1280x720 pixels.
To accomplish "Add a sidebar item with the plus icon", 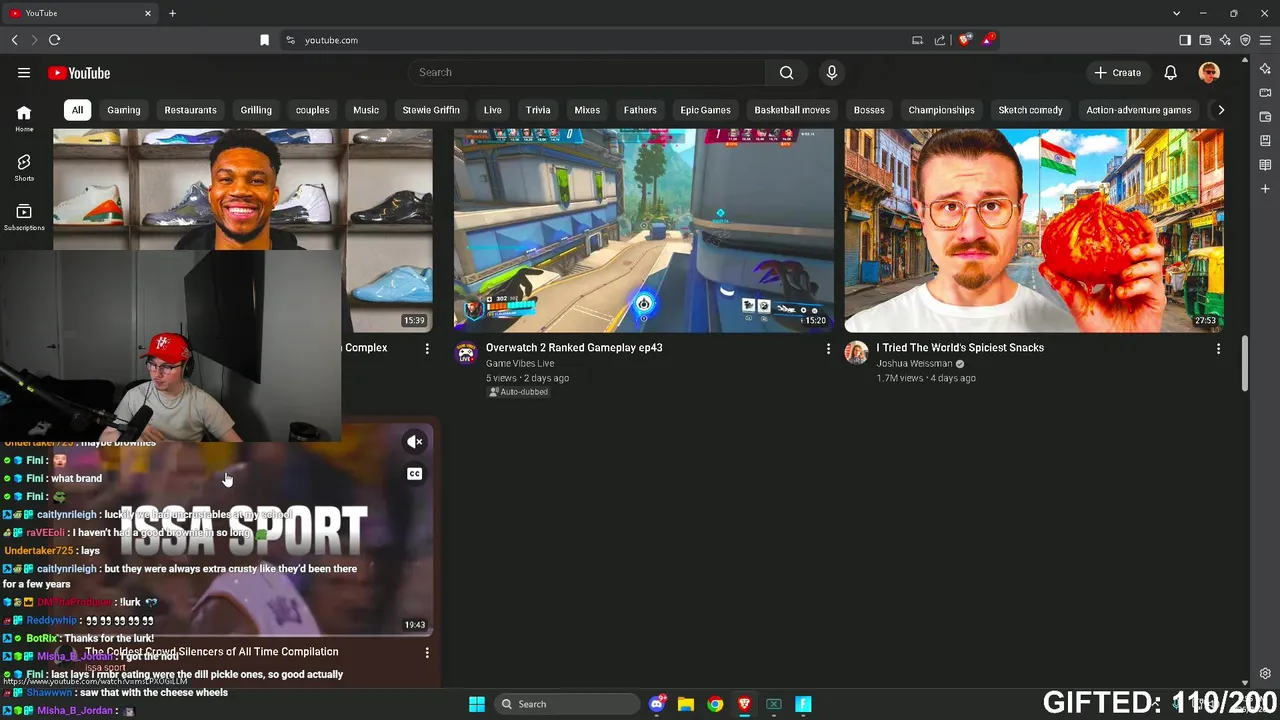I will [x=1265, y=188].
